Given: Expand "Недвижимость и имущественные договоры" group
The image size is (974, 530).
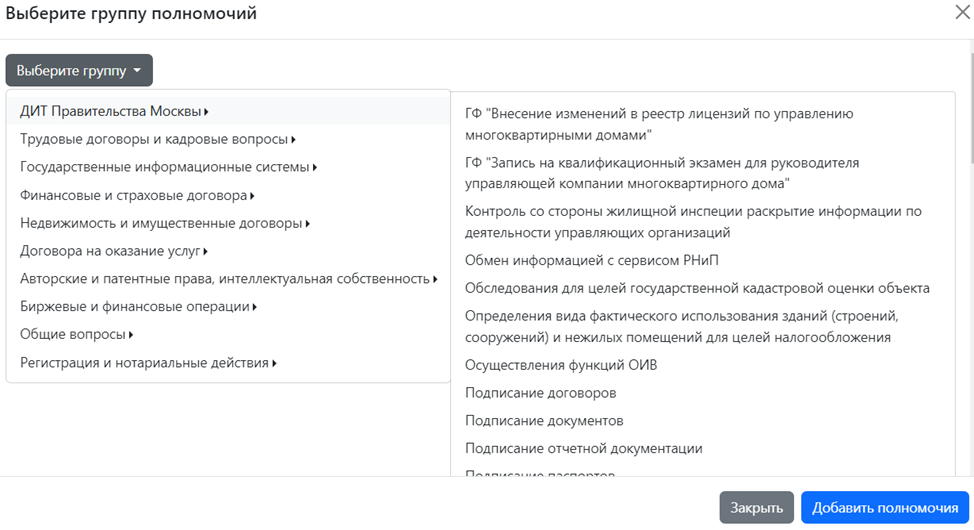Looking at the screenshot, I should tap(165, 223).
